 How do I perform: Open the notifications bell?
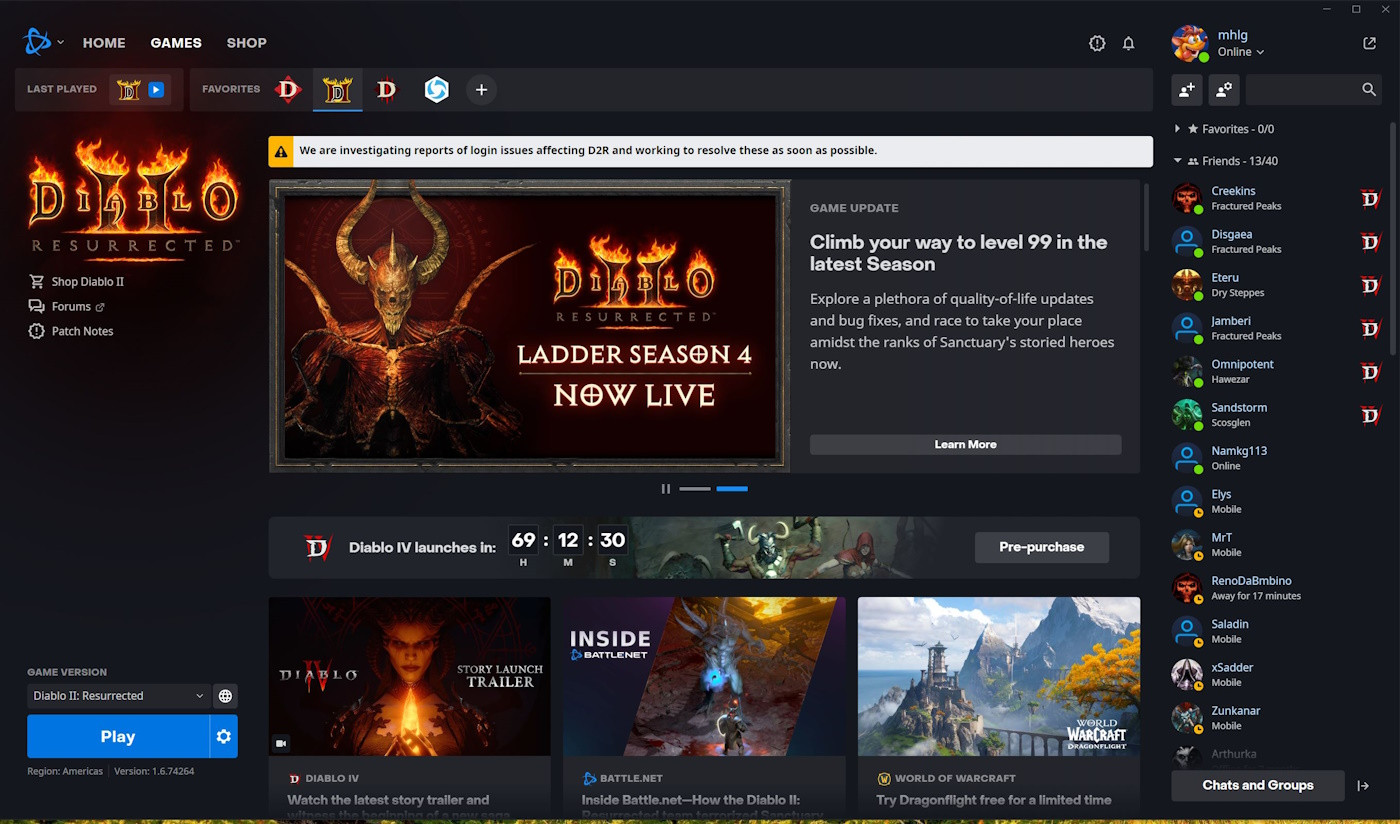tap(1128, 43)
